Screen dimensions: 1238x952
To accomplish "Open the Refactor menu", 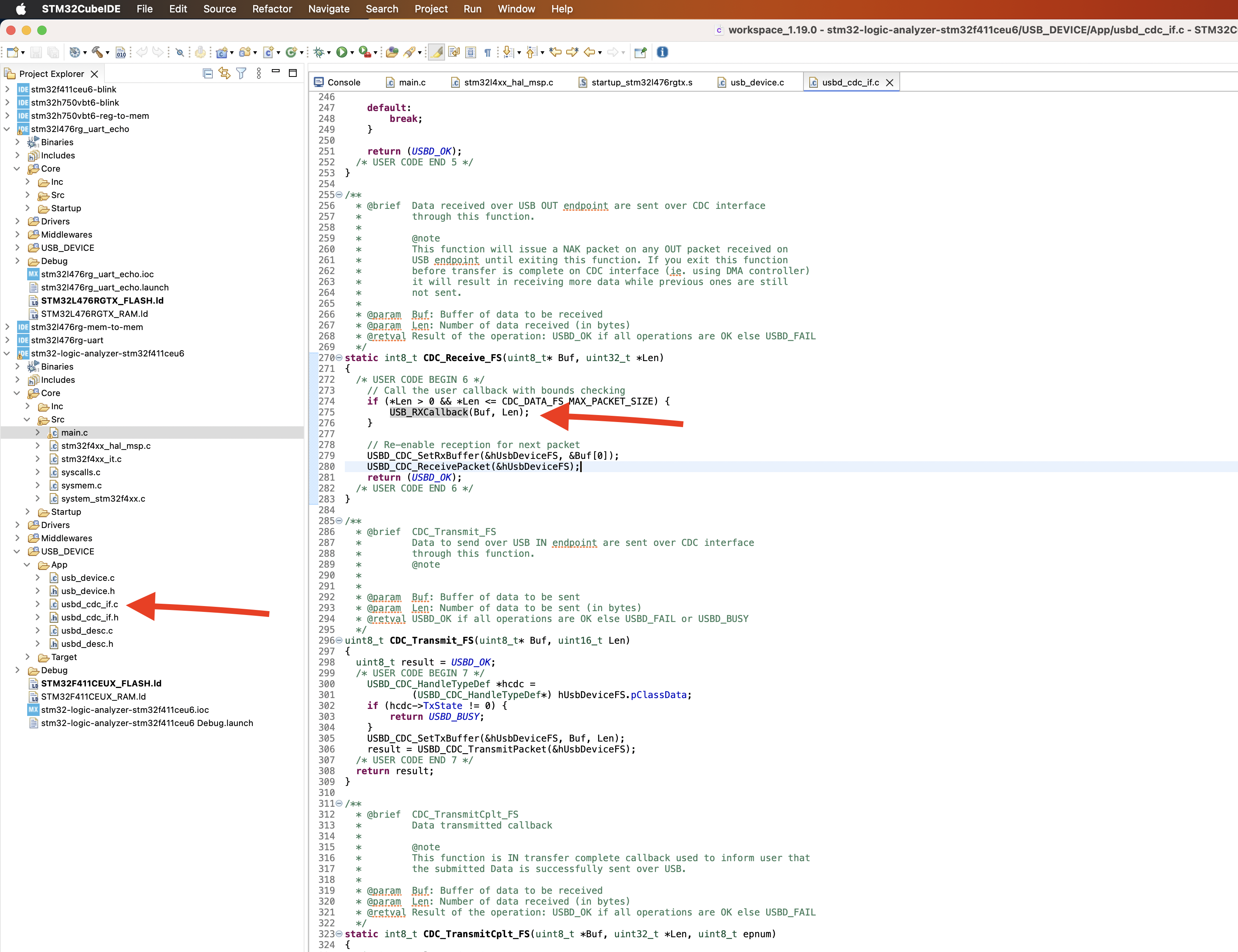I will (272, 9).
